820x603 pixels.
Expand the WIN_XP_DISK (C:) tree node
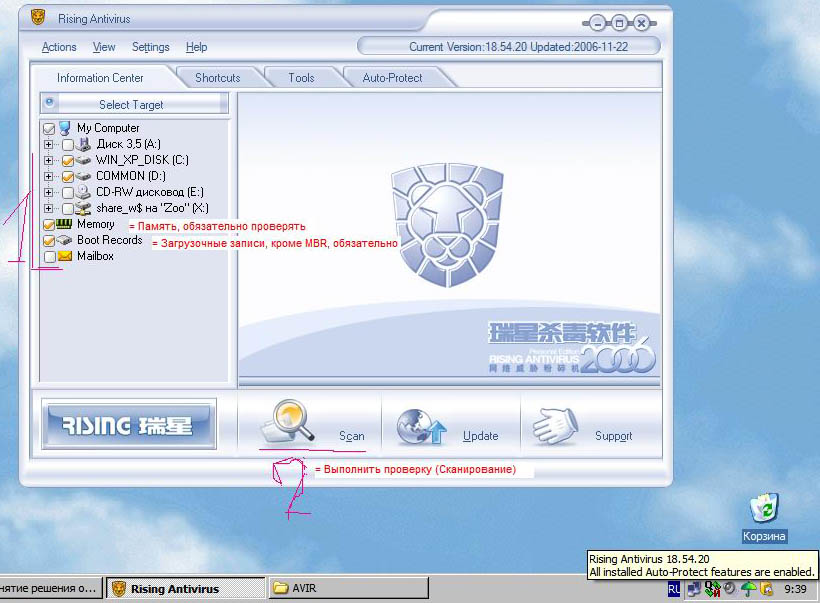tap(49, 161)
